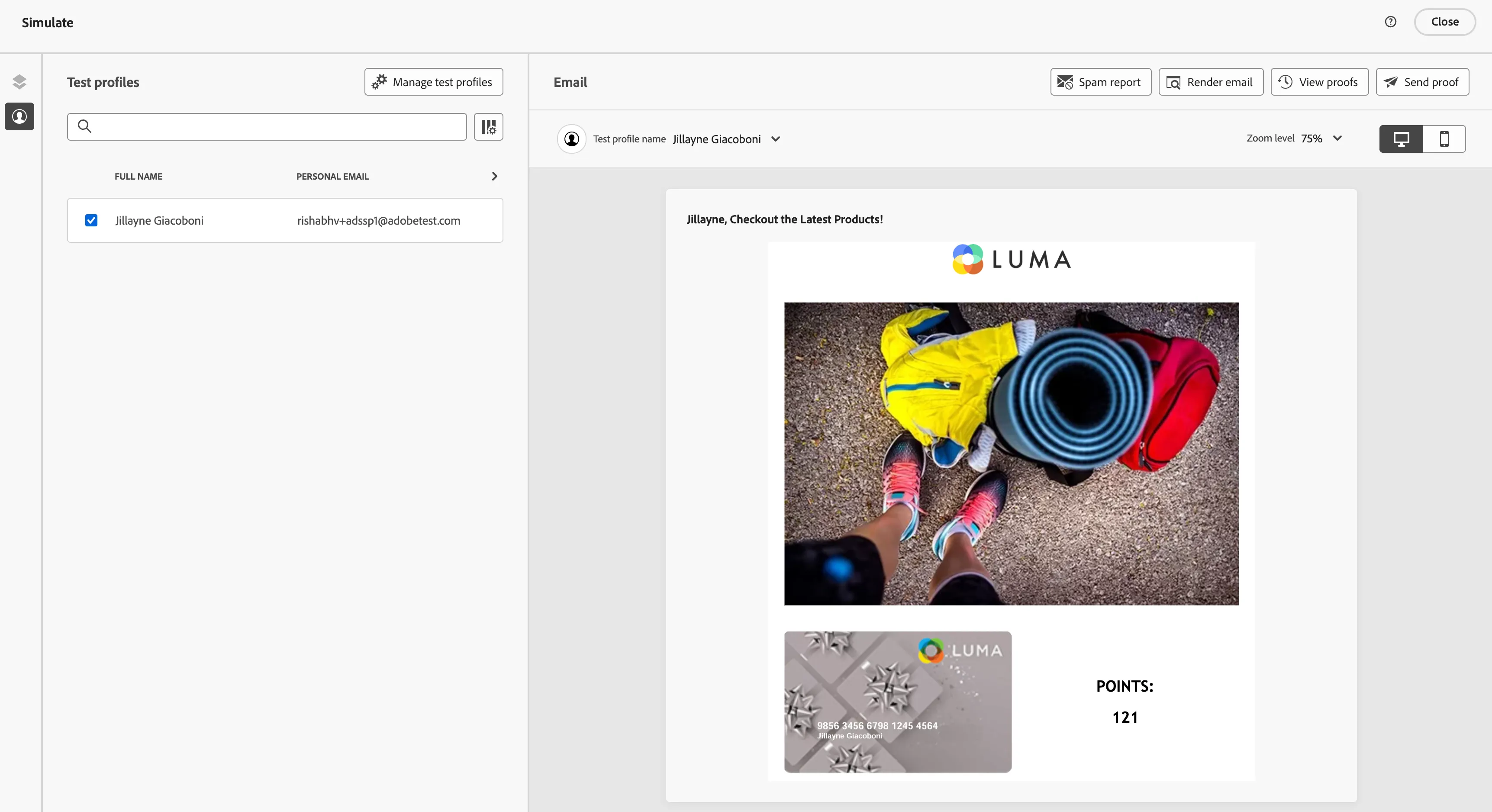Focus the test profiles search field

tap(267, 127)
